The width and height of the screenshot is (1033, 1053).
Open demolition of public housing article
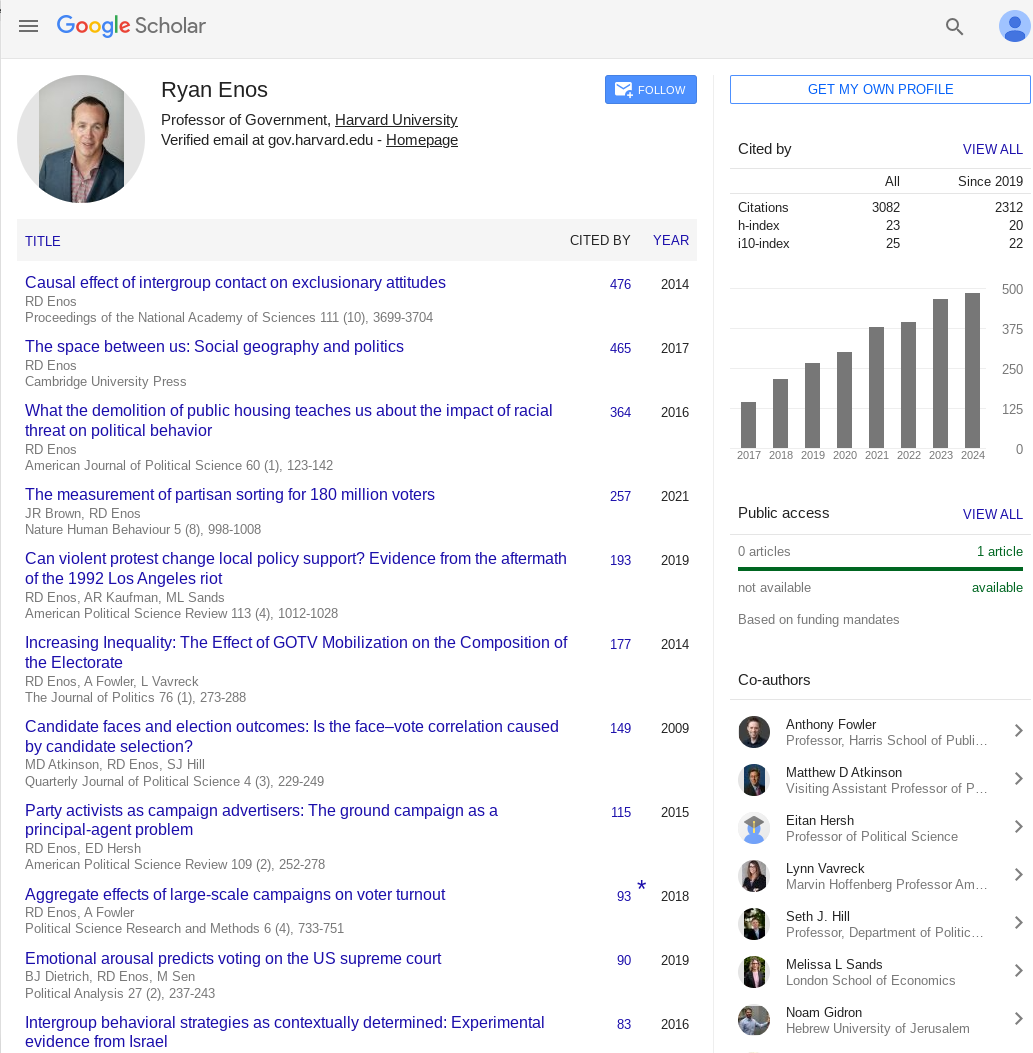(289, 420)
